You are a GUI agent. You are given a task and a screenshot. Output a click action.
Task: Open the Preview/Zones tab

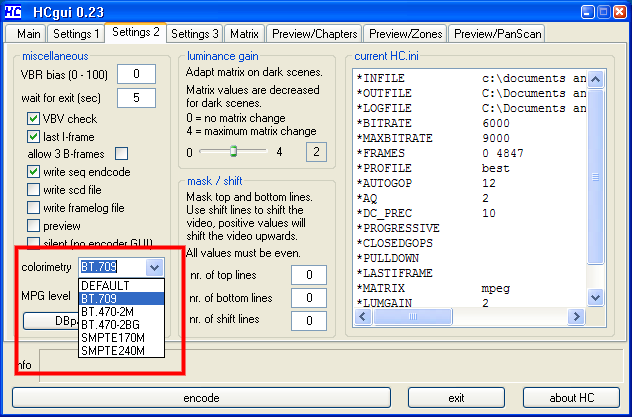coord(405,34)
